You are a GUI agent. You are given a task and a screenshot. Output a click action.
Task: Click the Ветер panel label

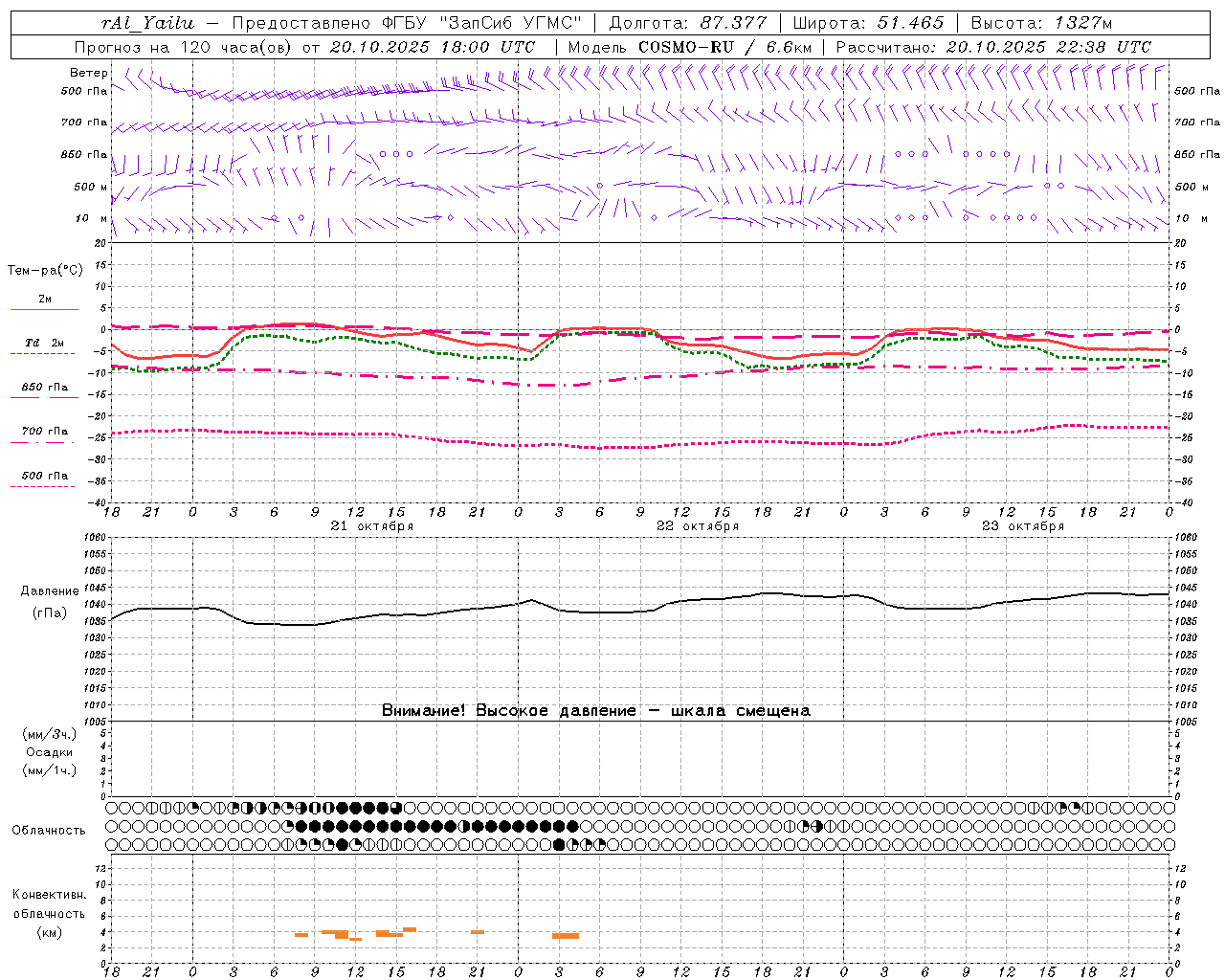tap(88, 73)
